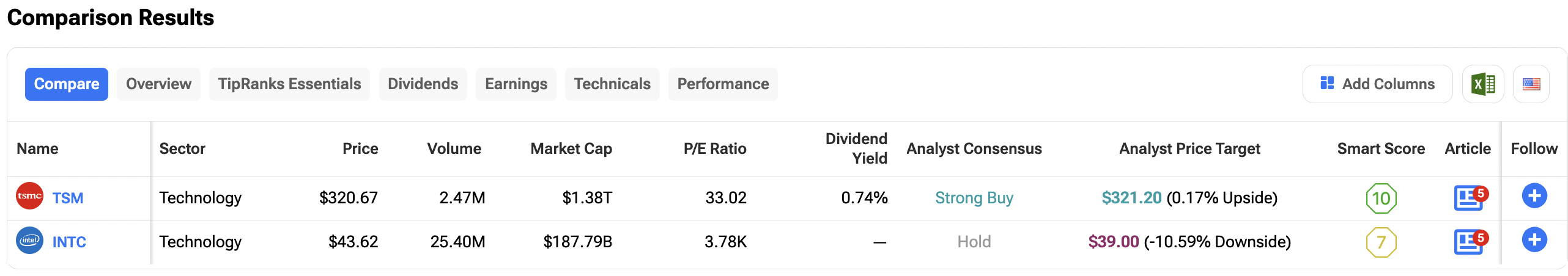Click the Add Columns button
The height and width of the screenshot is (276, 1568).
tap(1377, 84)
